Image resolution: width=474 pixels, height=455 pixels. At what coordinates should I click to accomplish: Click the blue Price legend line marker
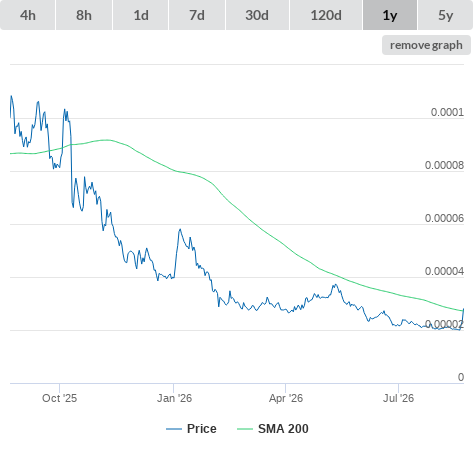(x=174, y=429)
